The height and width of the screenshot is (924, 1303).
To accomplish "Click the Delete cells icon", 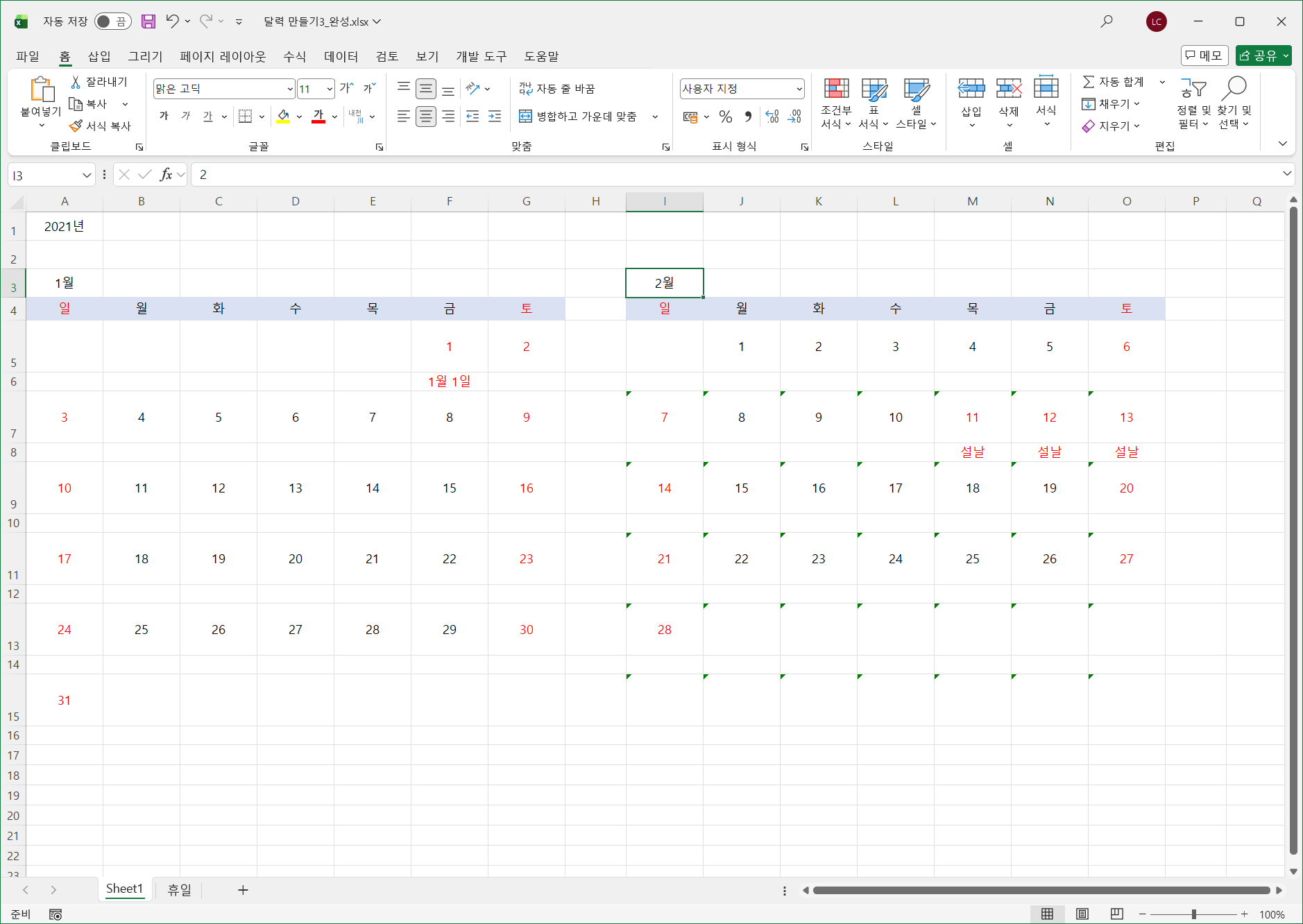I will tap(1009, 89).
